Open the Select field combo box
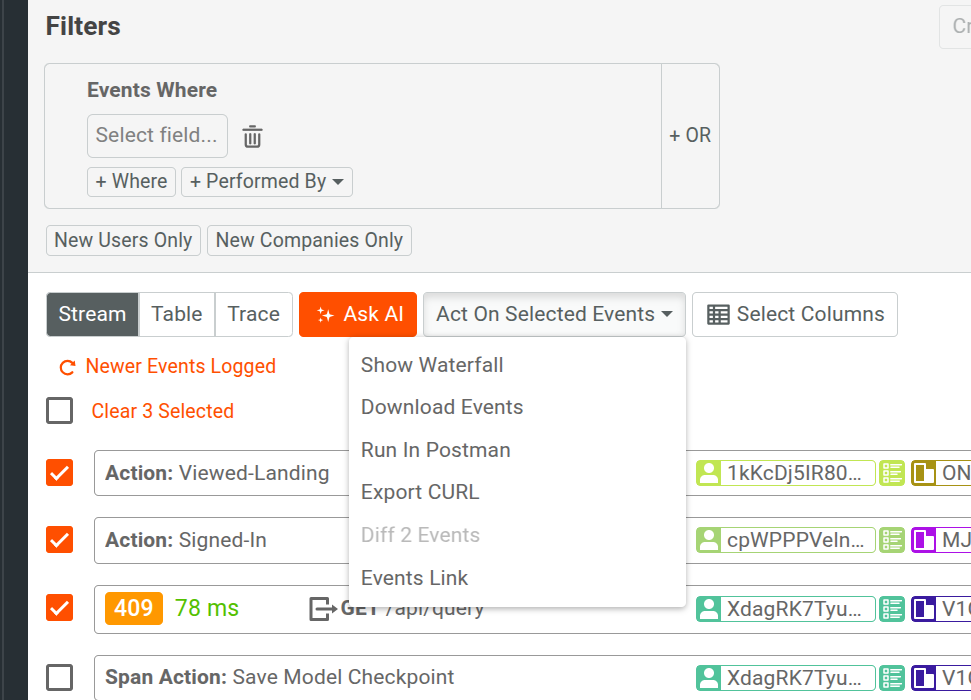 157,135
